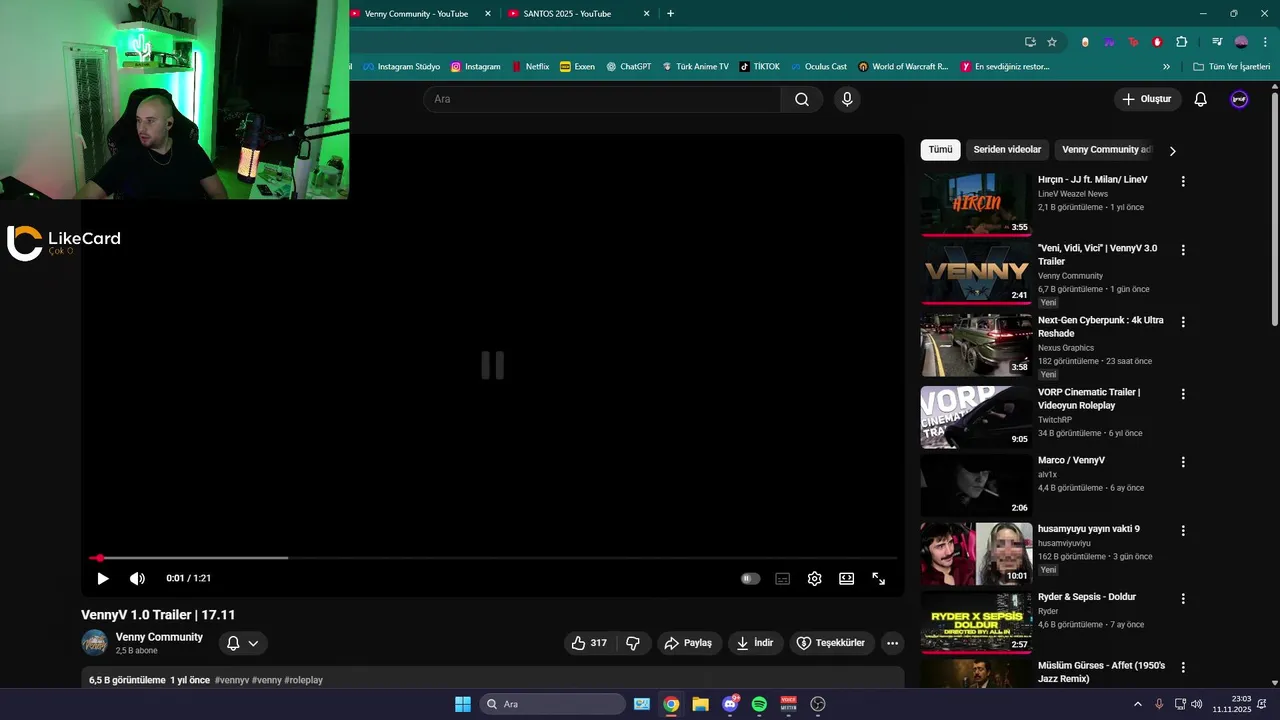Open the VORP Cinematic Trailer thumbnail

976,417
